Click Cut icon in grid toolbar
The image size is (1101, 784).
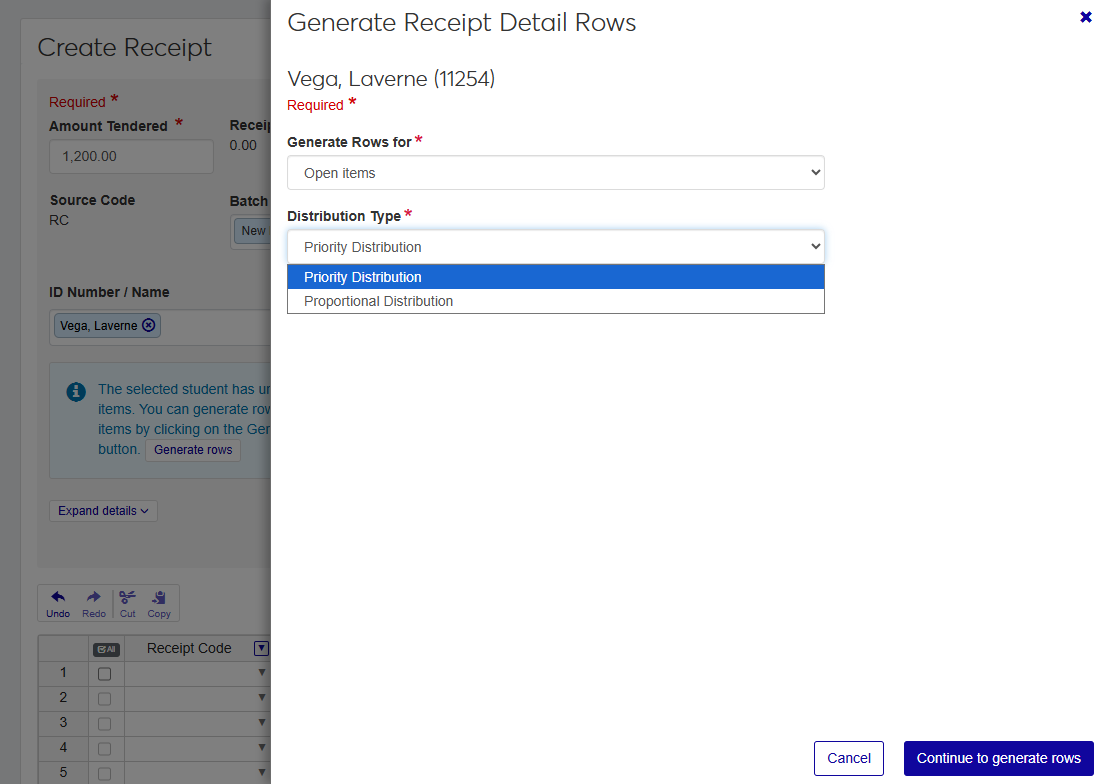[127, 604]
